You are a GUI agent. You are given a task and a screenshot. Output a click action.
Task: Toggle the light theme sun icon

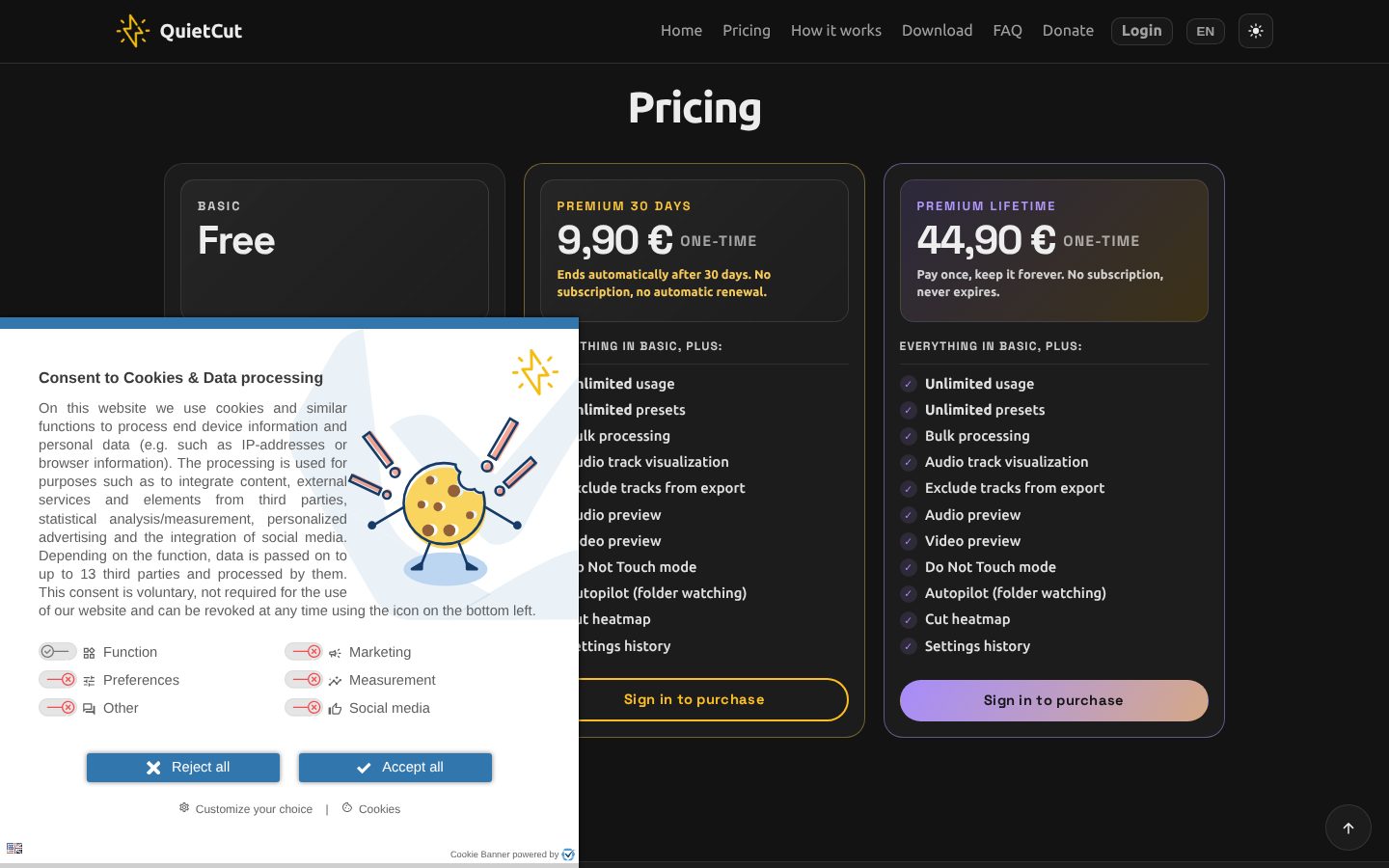tap(1255, 31)
